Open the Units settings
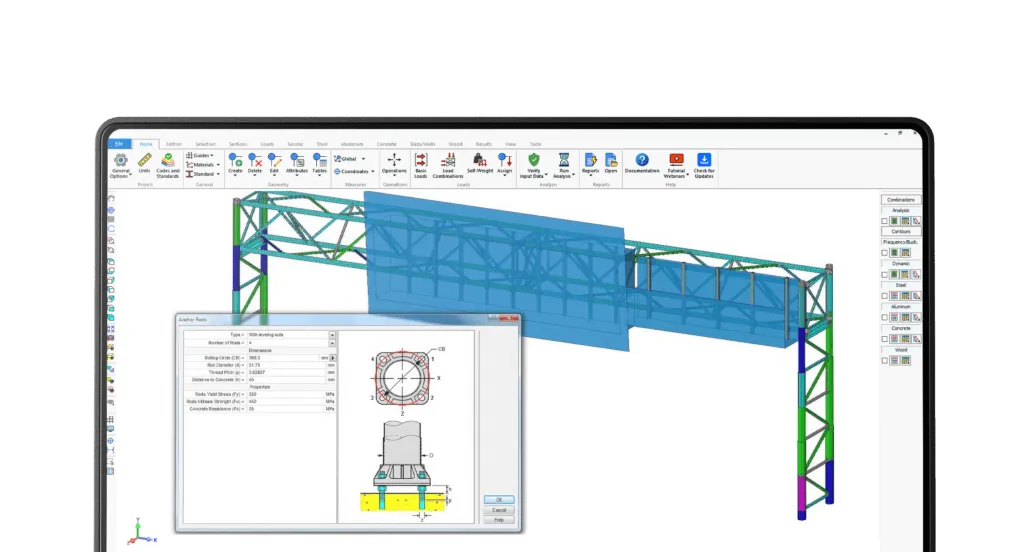Viewport: 1024px width, 552px height. coord(144,163)
